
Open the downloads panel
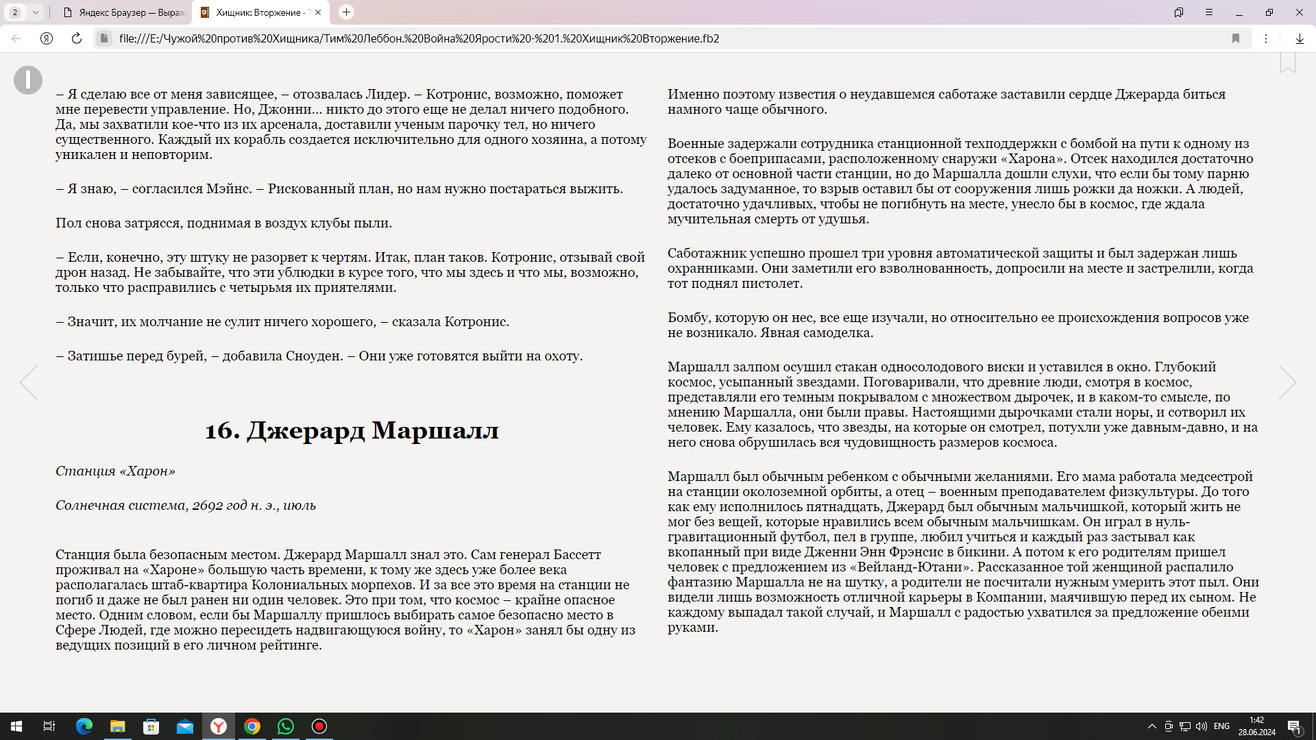pos(1299,38)
